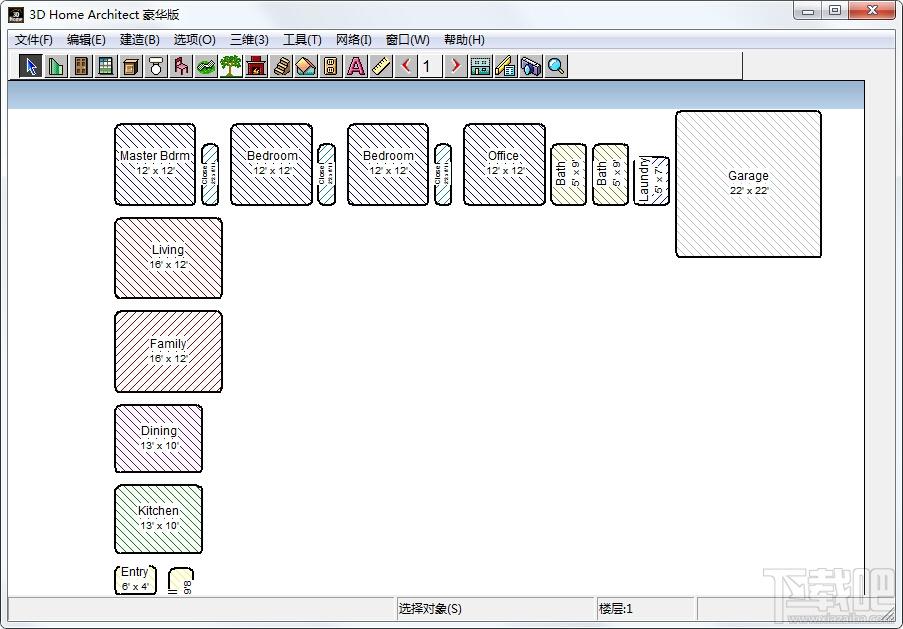Select the Bedroom box adjacent to Office
Screen dimensions: 903x629
click(x=388, y=164)
